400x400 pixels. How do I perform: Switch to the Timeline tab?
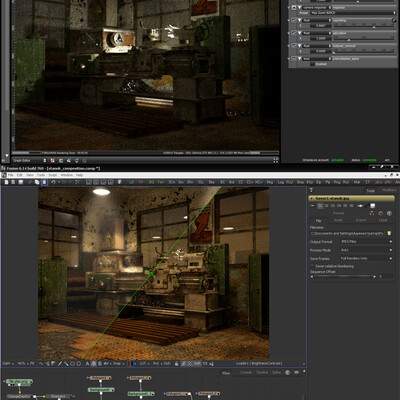262,373
